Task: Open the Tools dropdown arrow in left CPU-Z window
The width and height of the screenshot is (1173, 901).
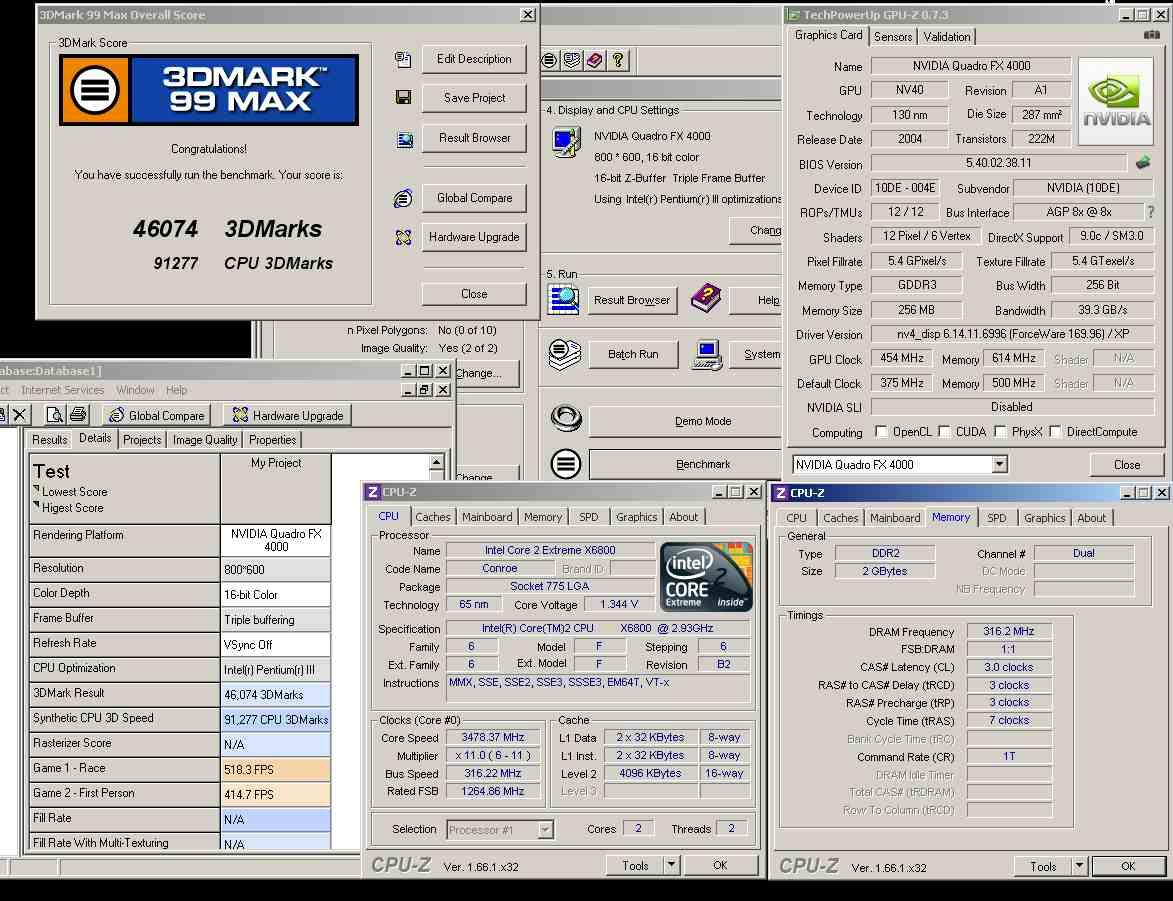Action: point(672,865)
